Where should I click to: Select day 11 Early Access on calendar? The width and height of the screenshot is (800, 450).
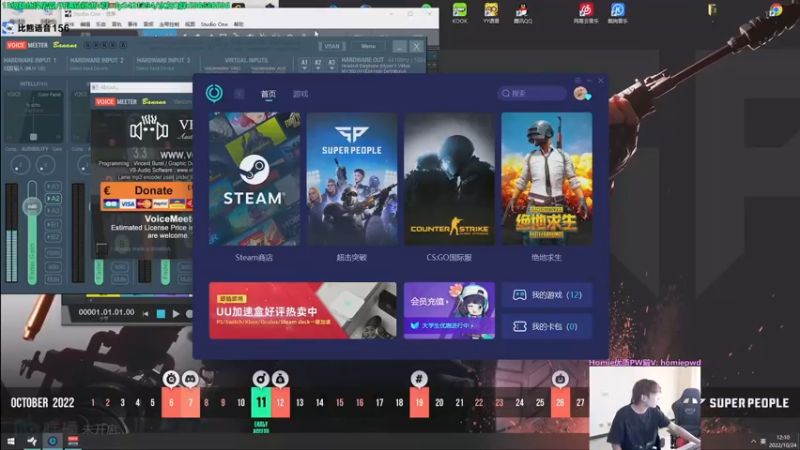pos(261,403)
